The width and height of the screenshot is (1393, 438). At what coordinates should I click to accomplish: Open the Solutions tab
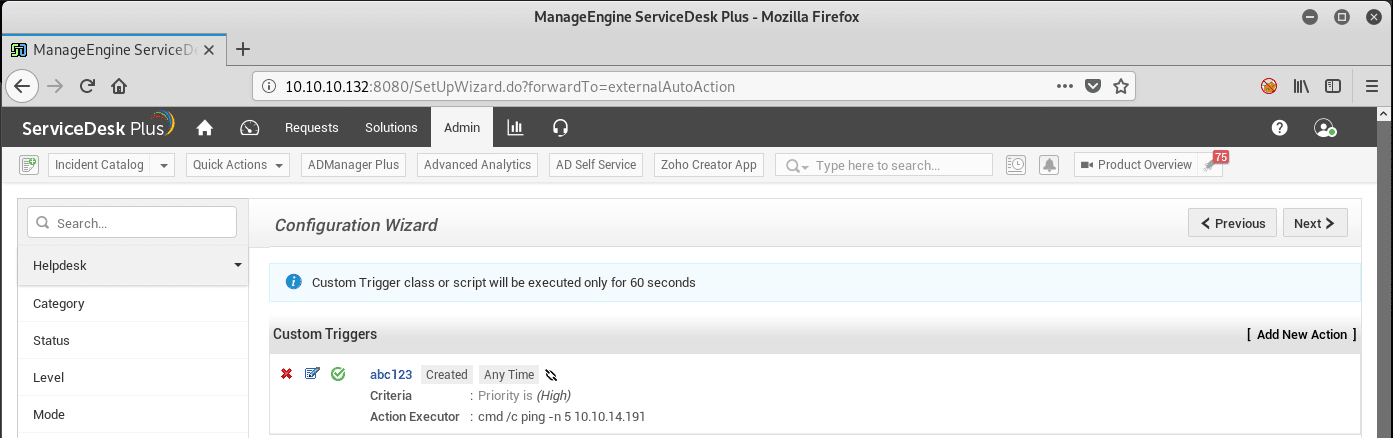click(x=391, y=127)
